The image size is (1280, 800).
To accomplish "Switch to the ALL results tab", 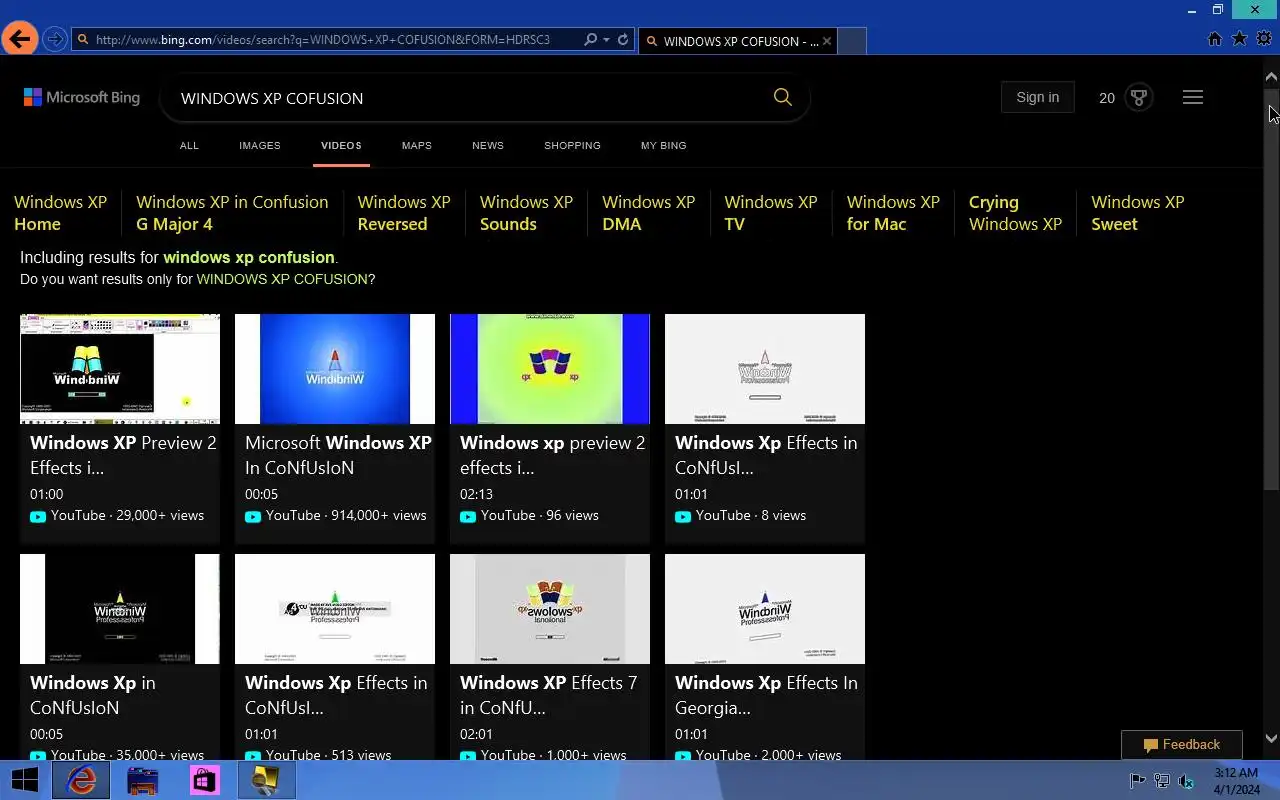I will tap(189, 146).
